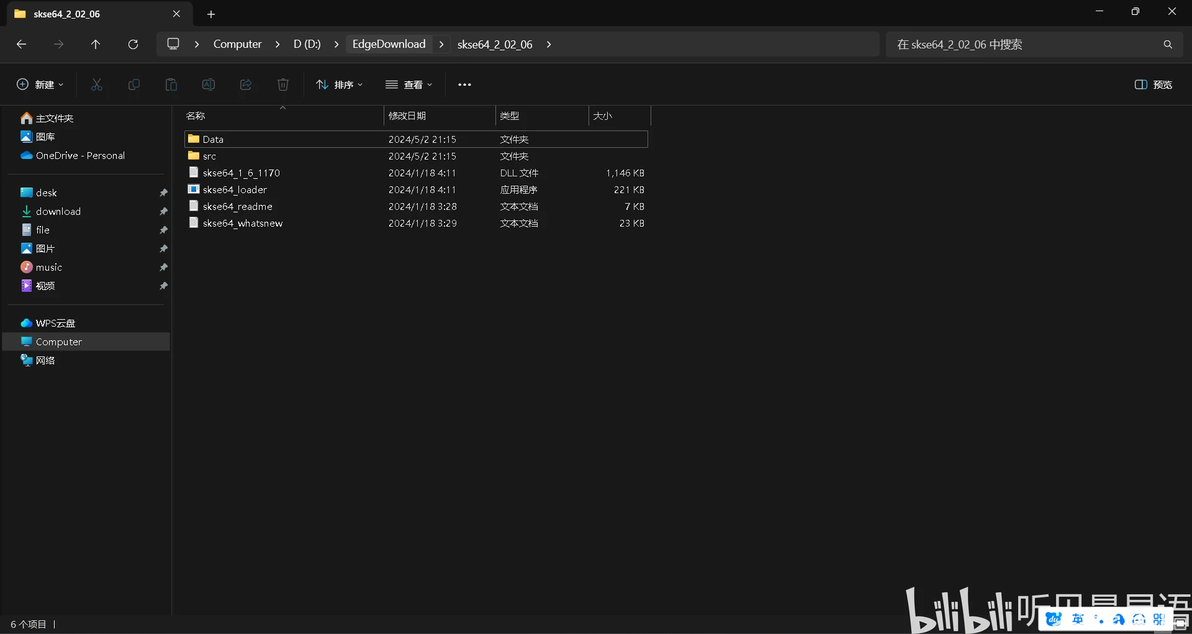Viewport: 1192px width, 634px height.
Task: Open the 排序 sort dropdown
Action: point(339,84)
